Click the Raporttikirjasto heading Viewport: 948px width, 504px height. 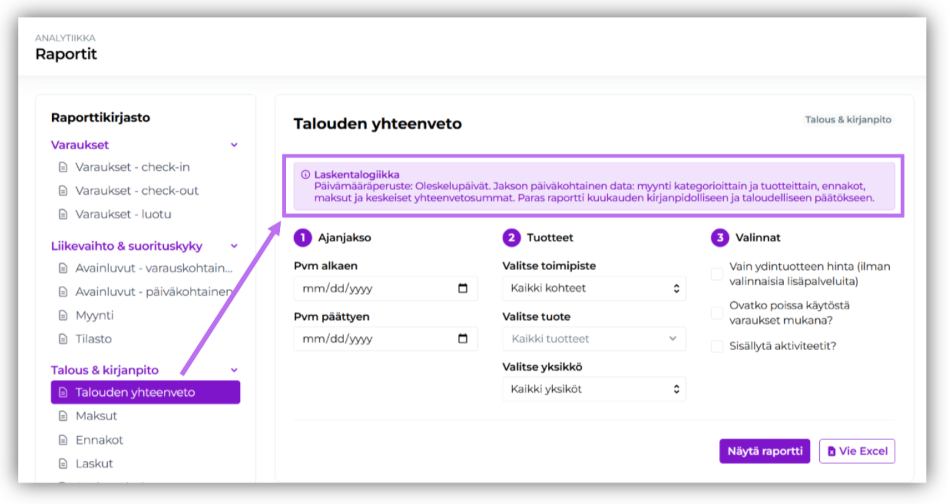tap(100, 117)
